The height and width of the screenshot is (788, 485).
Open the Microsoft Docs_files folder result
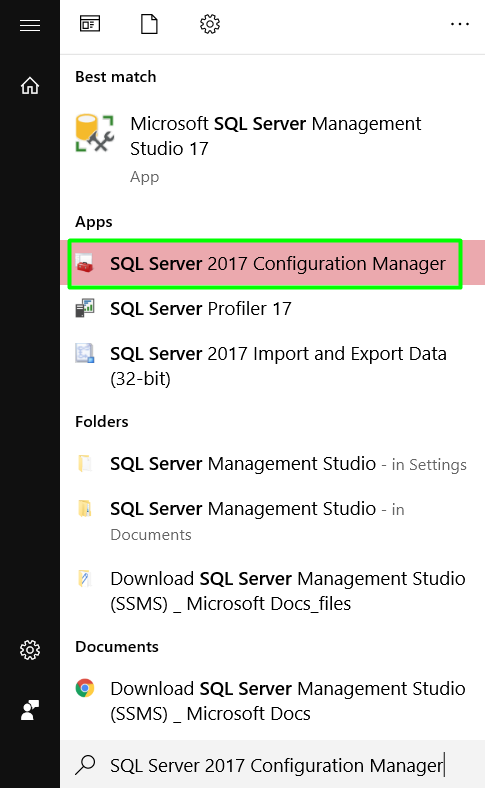click(x=272, y=590)
